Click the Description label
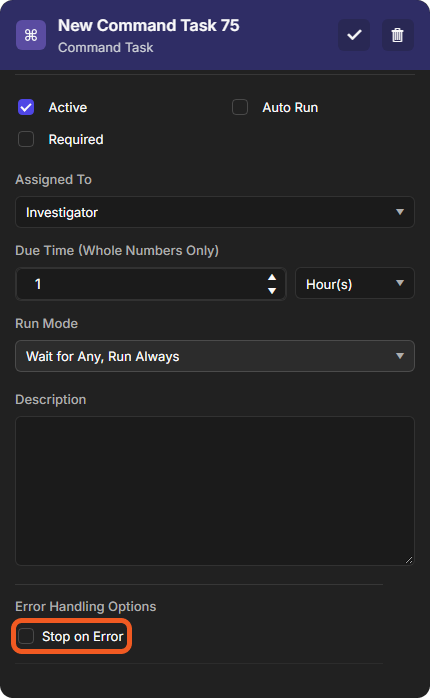This screenshot has width=430, height=698. click(51, 399)
